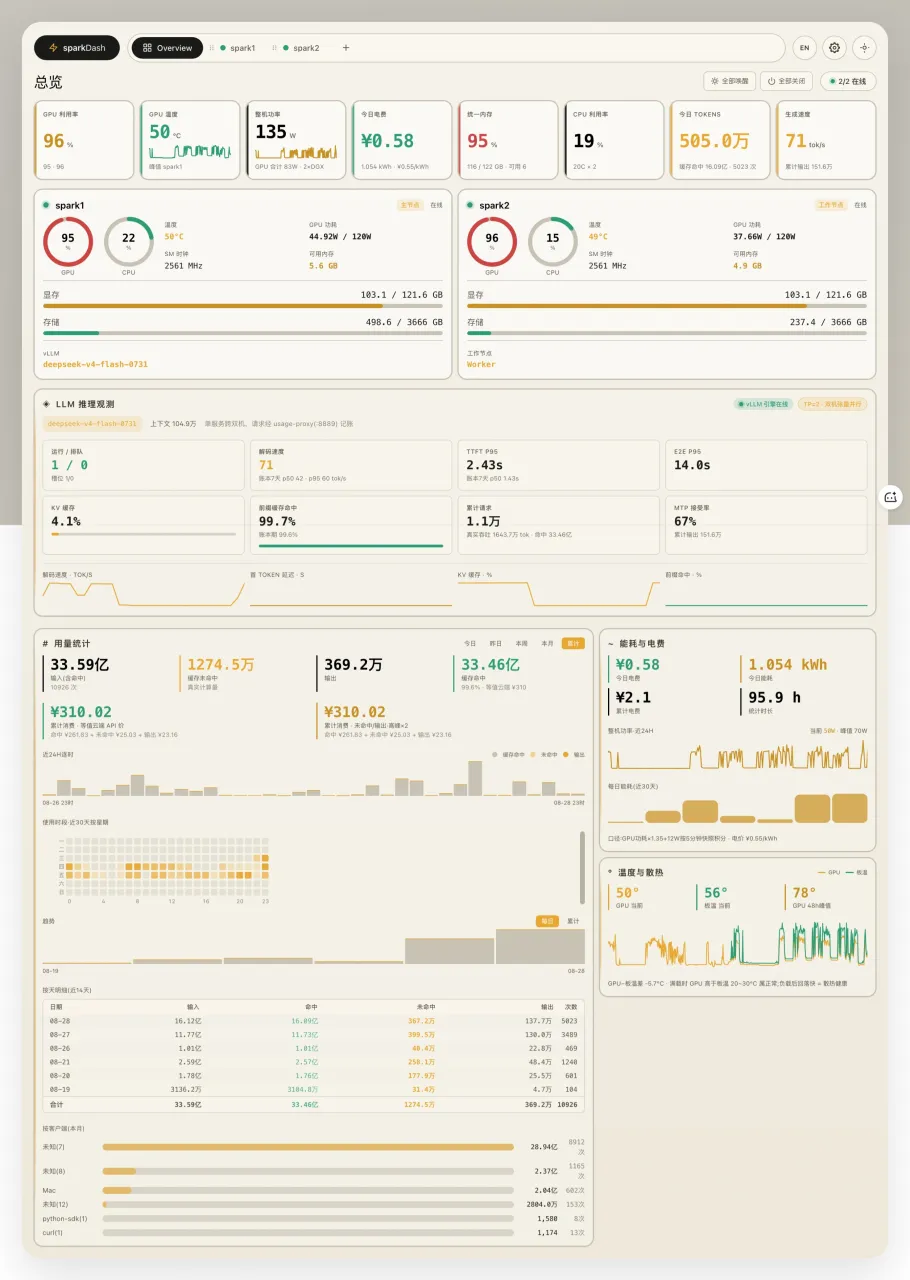Select 今日 in the usage range selector
Image resolution: width=910 pixels, height=1280 pixels.
pyautogui.click(x=470, y=643)
